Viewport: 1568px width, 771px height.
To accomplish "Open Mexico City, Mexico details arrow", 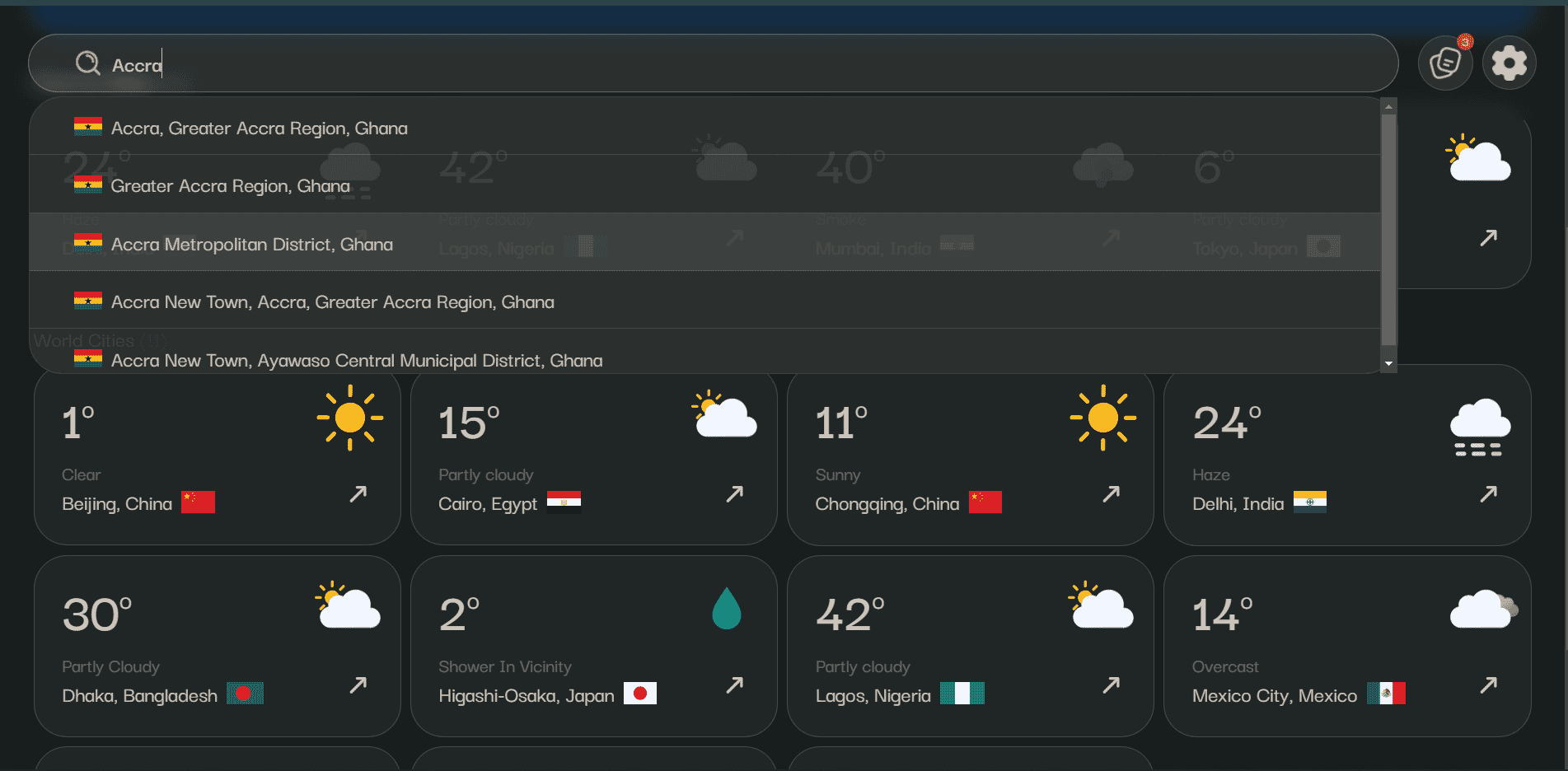I will click(1488, 685).
